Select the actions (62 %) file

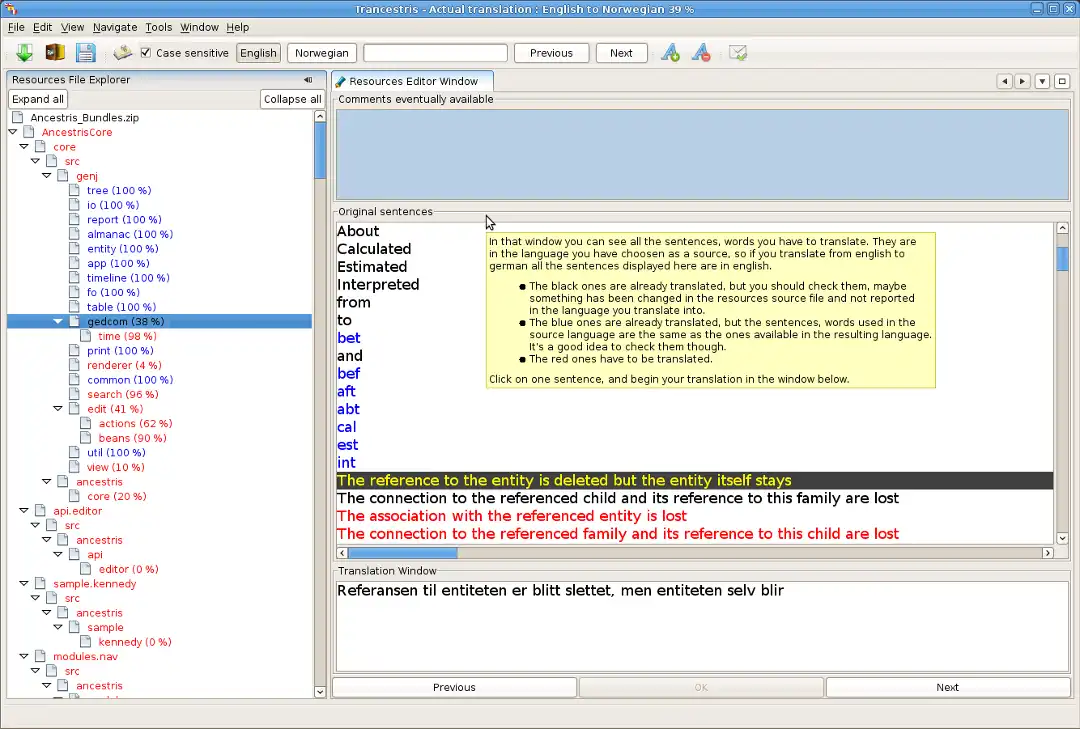(x=135, y=424)
